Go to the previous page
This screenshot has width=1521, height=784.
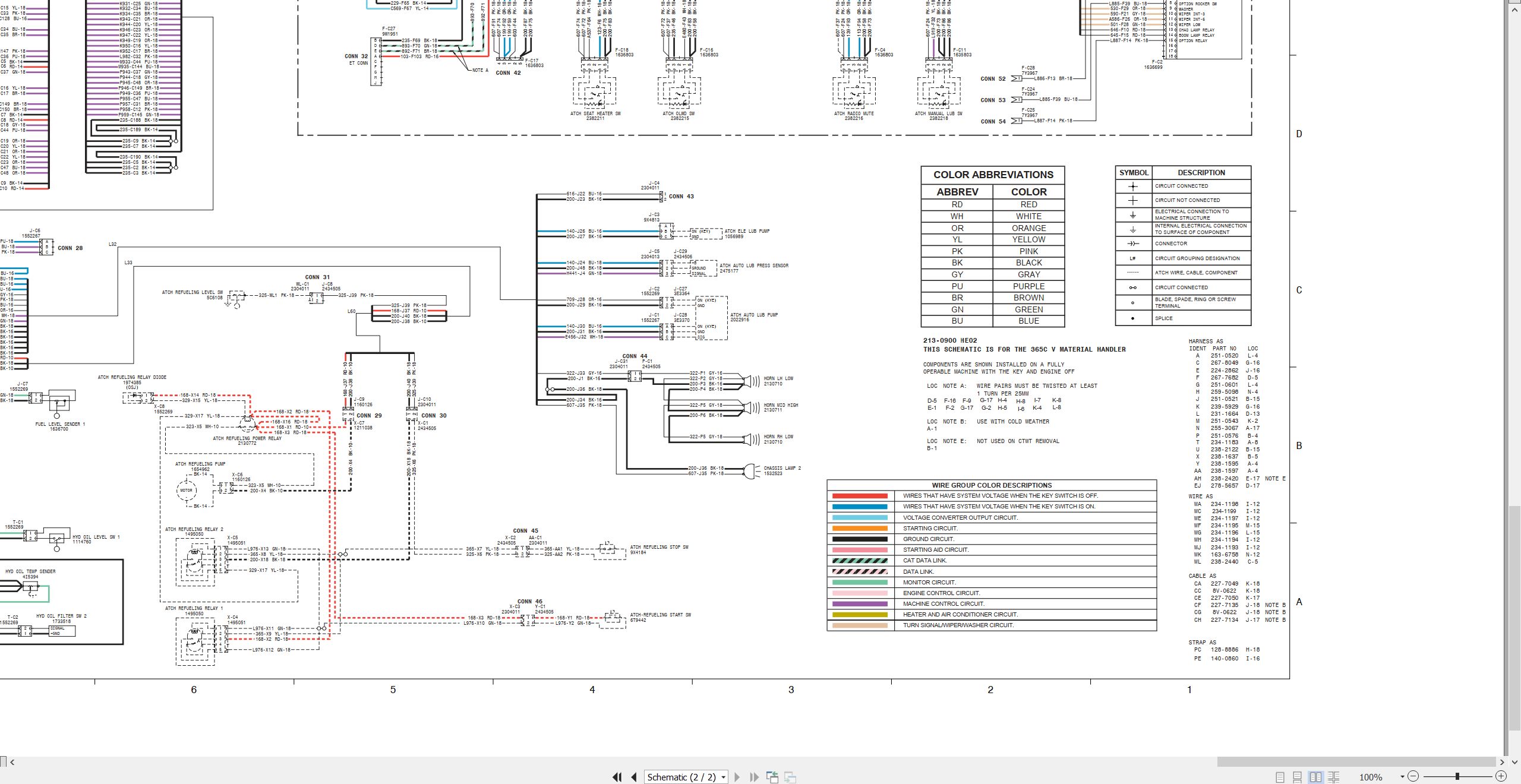coord(634,777)
